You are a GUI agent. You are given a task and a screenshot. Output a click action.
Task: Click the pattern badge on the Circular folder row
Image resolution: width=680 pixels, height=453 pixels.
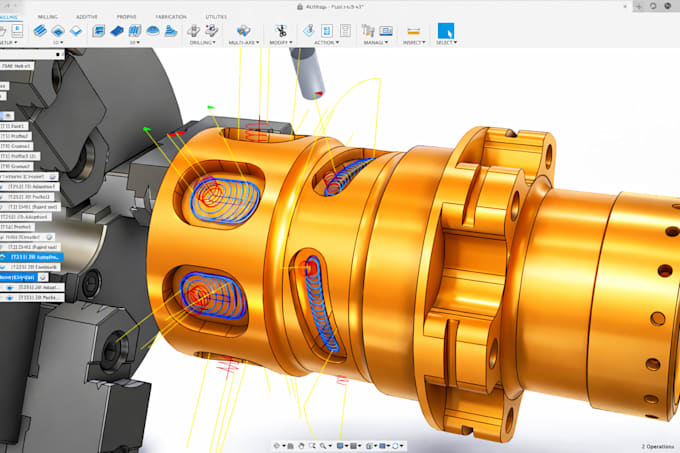53,176
